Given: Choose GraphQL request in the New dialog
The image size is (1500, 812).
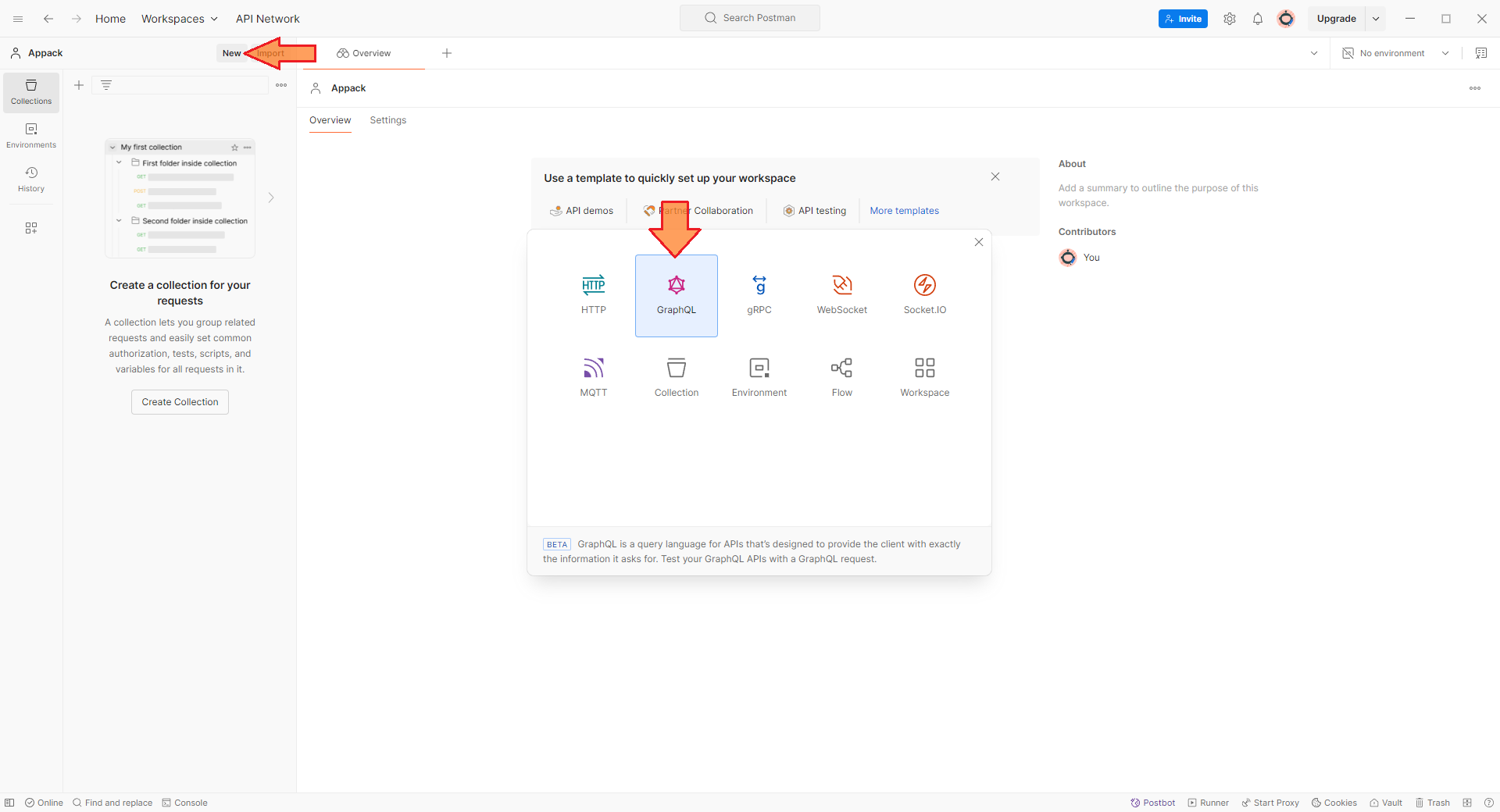Looking at the screenshot, I should (x=677, y=295).
